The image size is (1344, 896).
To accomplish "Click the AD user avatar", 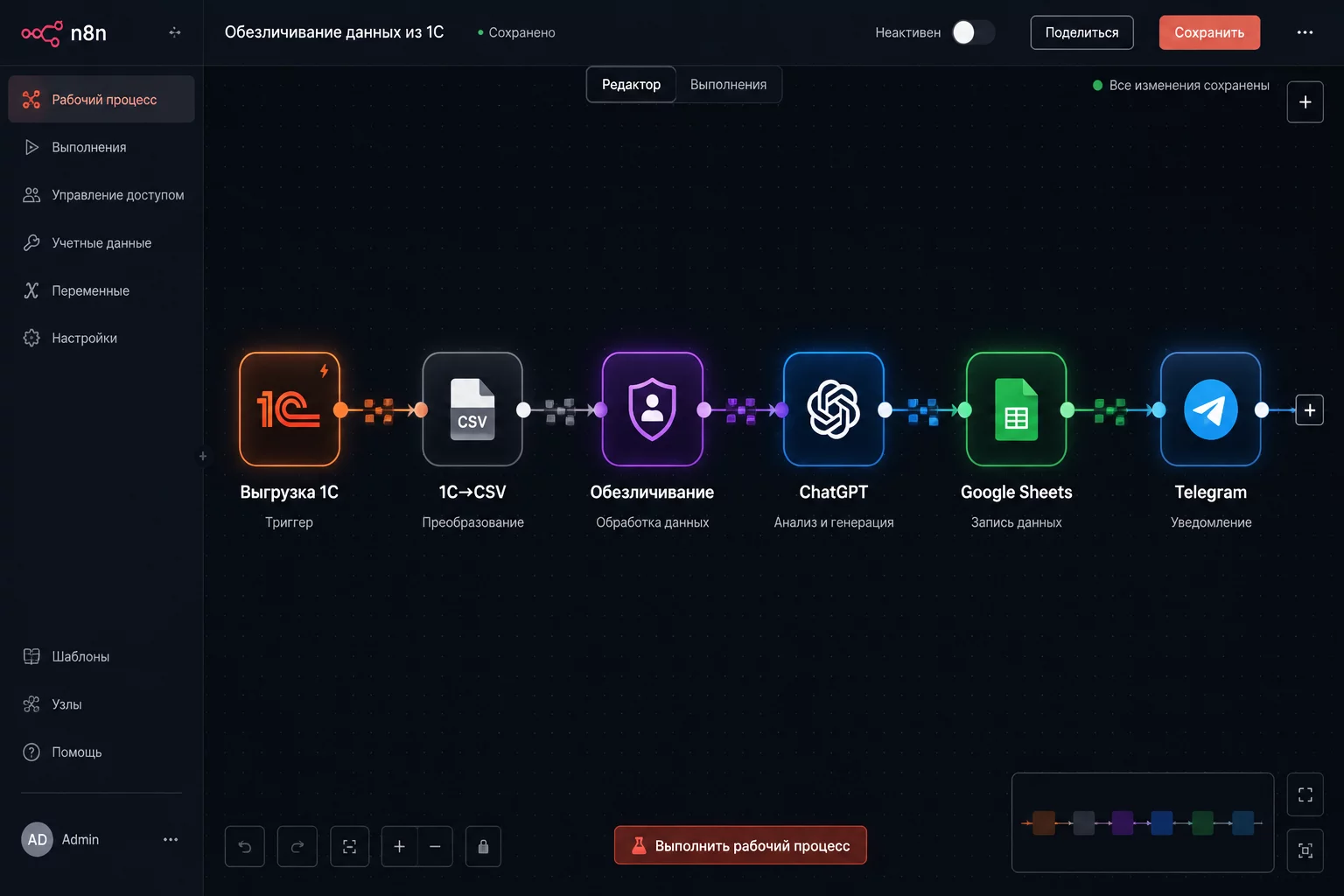I will (x=37, y=839).
